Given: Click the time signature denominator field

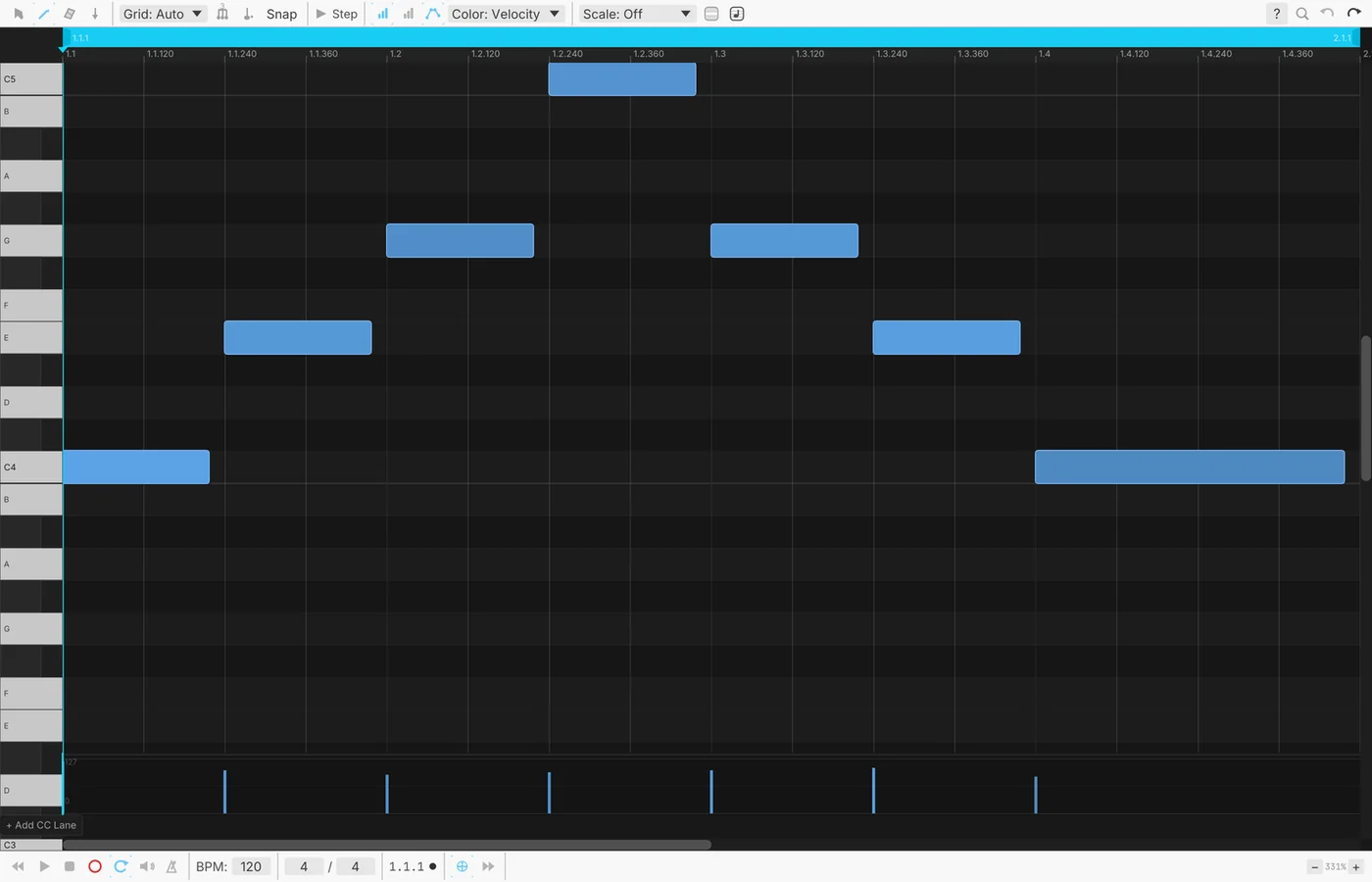Looking at the screenshot, I should [x=355, y=866].
